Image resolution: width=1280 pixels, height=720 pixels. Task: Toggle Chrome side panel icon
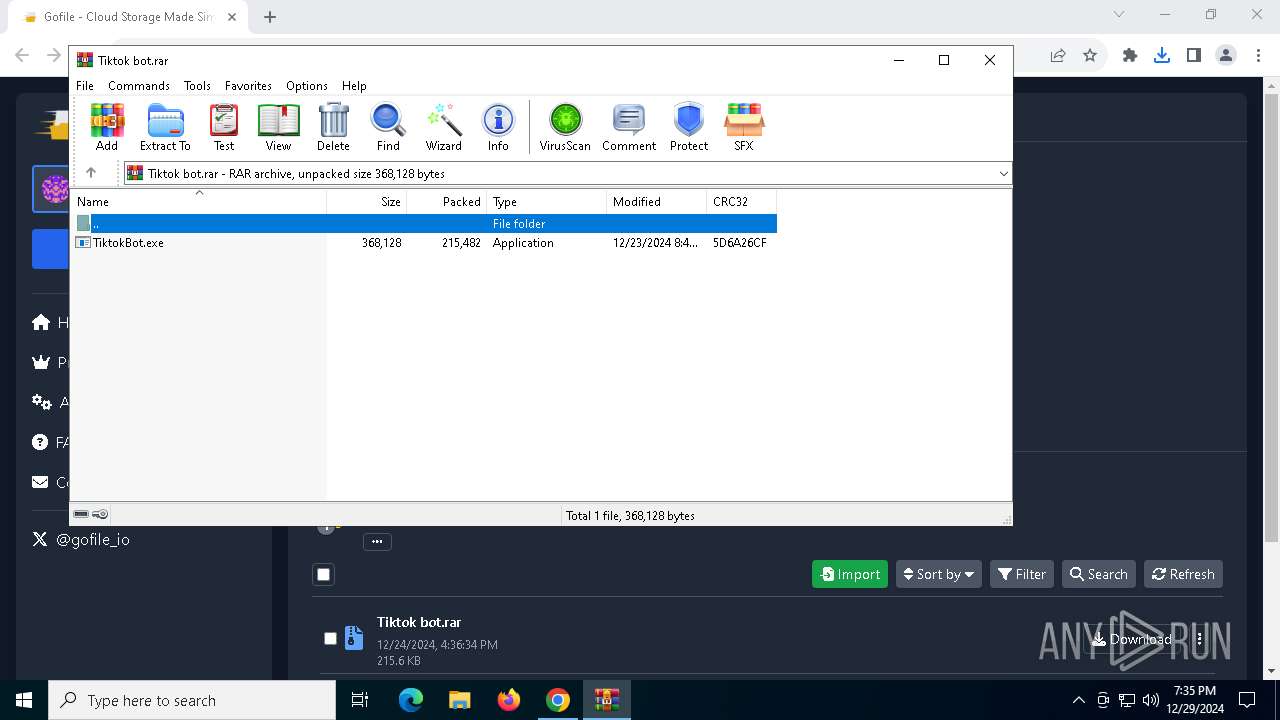(x=1194, y=56)
